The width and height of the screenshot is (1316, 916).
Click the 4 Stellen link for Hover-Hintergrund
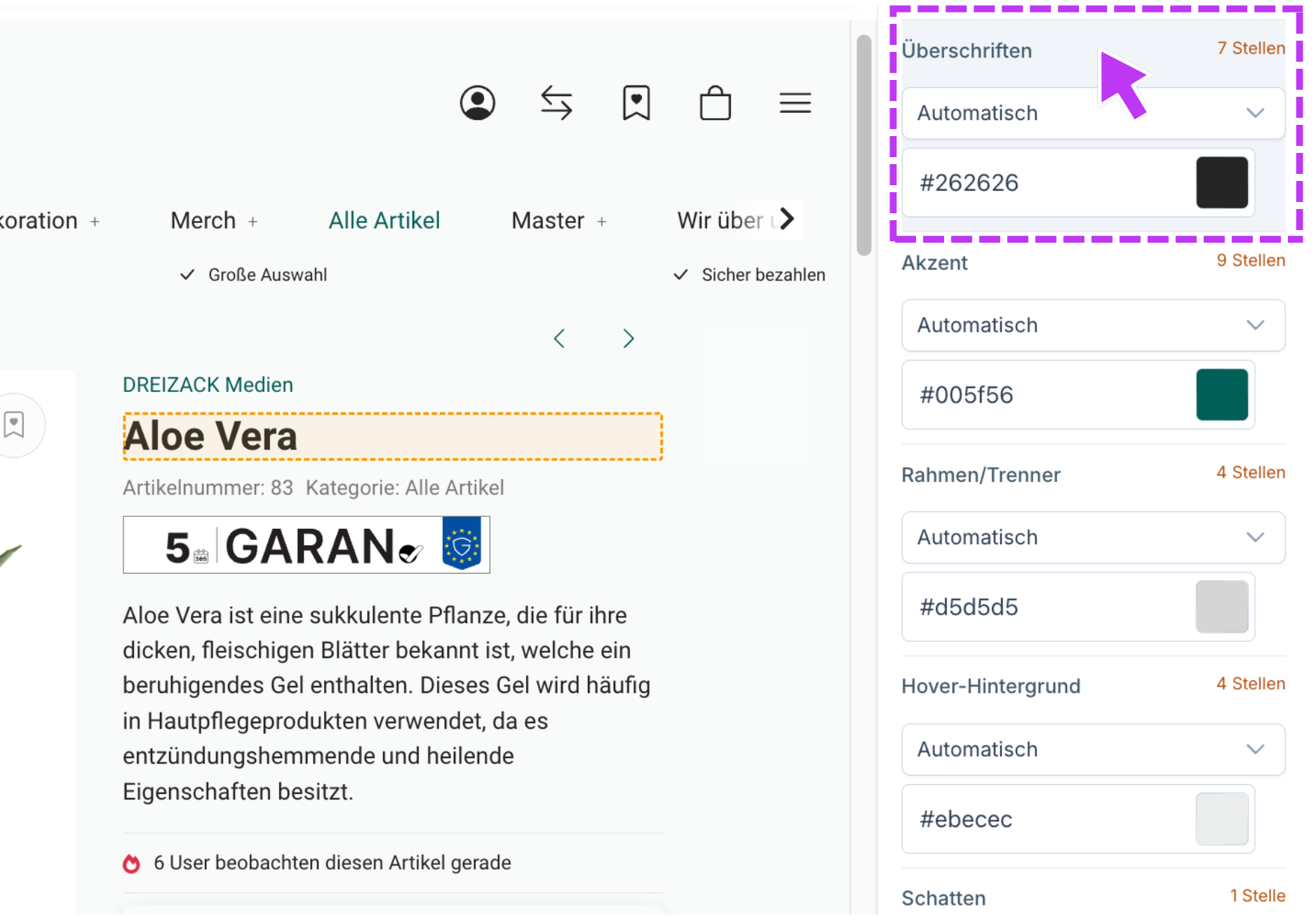pyautogui.click(x=1251, y=684)
